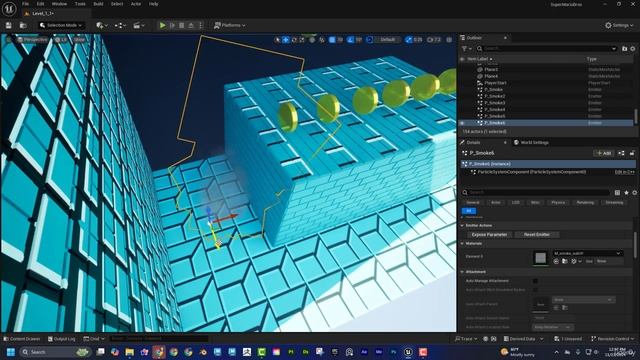
Task: Click the Reset Emitter button
Action: click(537, 235)
